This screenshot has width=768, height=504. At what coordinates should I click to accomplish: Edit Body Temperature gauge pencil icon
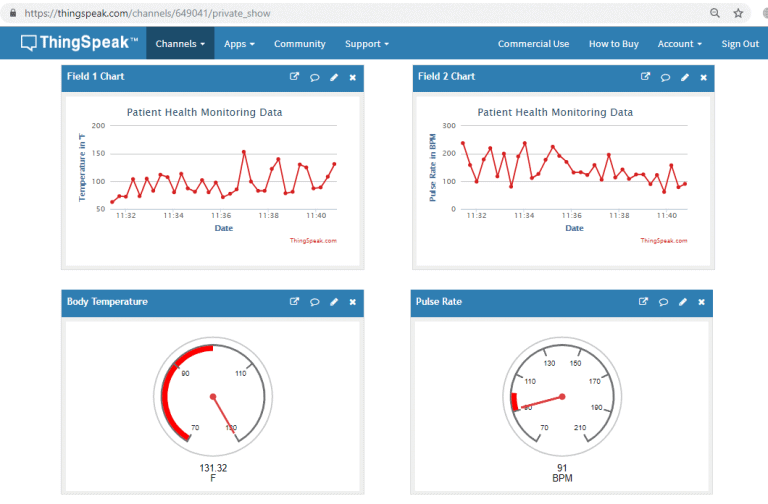tap(334, 301)
